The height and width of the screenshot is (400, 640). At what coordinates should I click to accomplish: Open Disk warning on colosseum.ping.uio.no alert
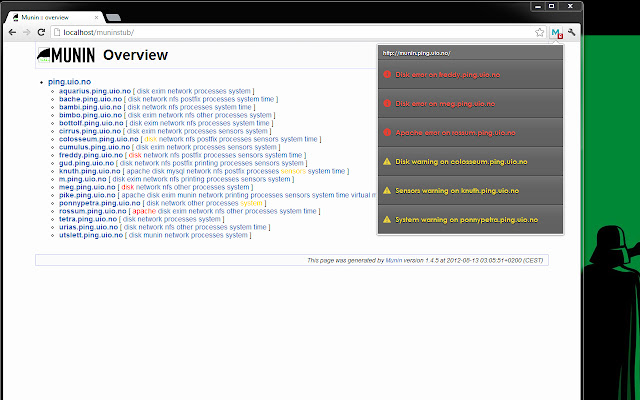470,161
